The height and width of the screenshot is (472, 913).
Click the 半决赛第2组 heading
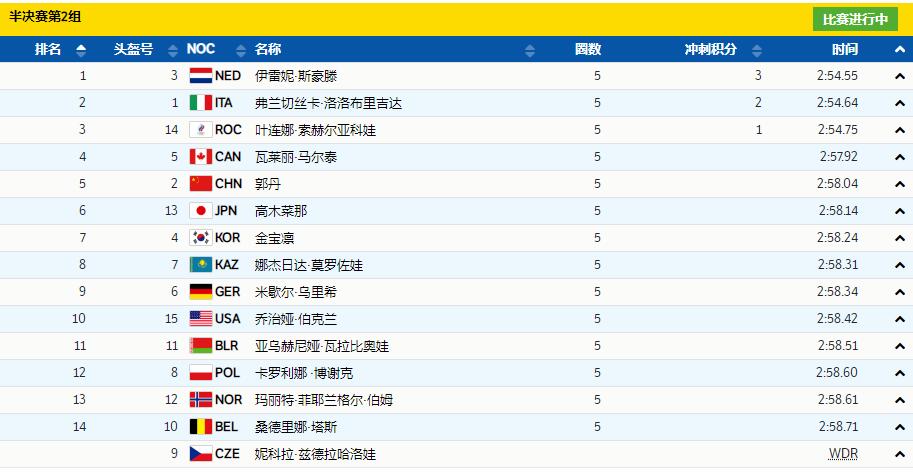click(x=45, y=17)
